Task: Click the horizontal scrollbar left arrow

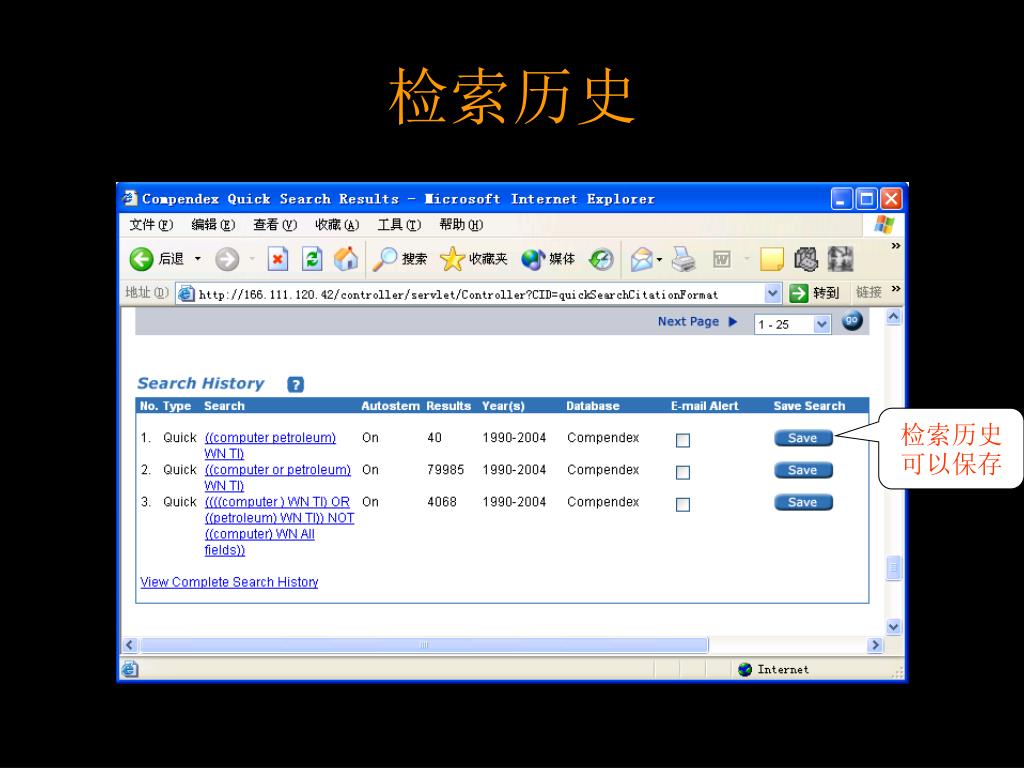Action: click(x=129, y=645)
